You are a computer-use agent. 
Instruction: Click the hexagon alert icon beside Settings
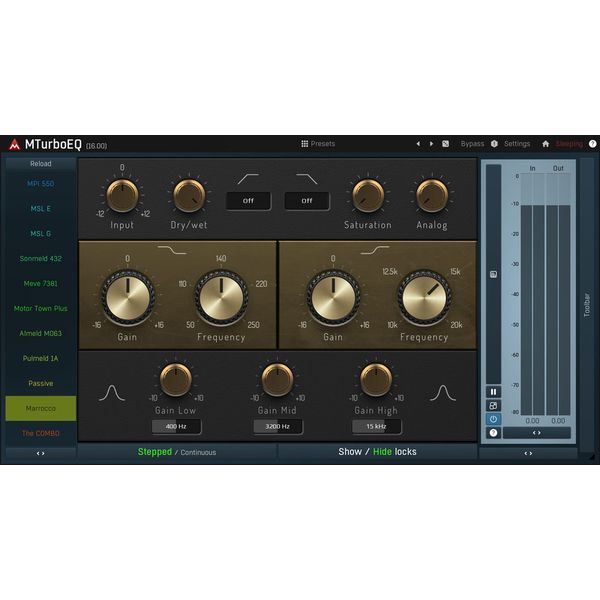(494, 144)
